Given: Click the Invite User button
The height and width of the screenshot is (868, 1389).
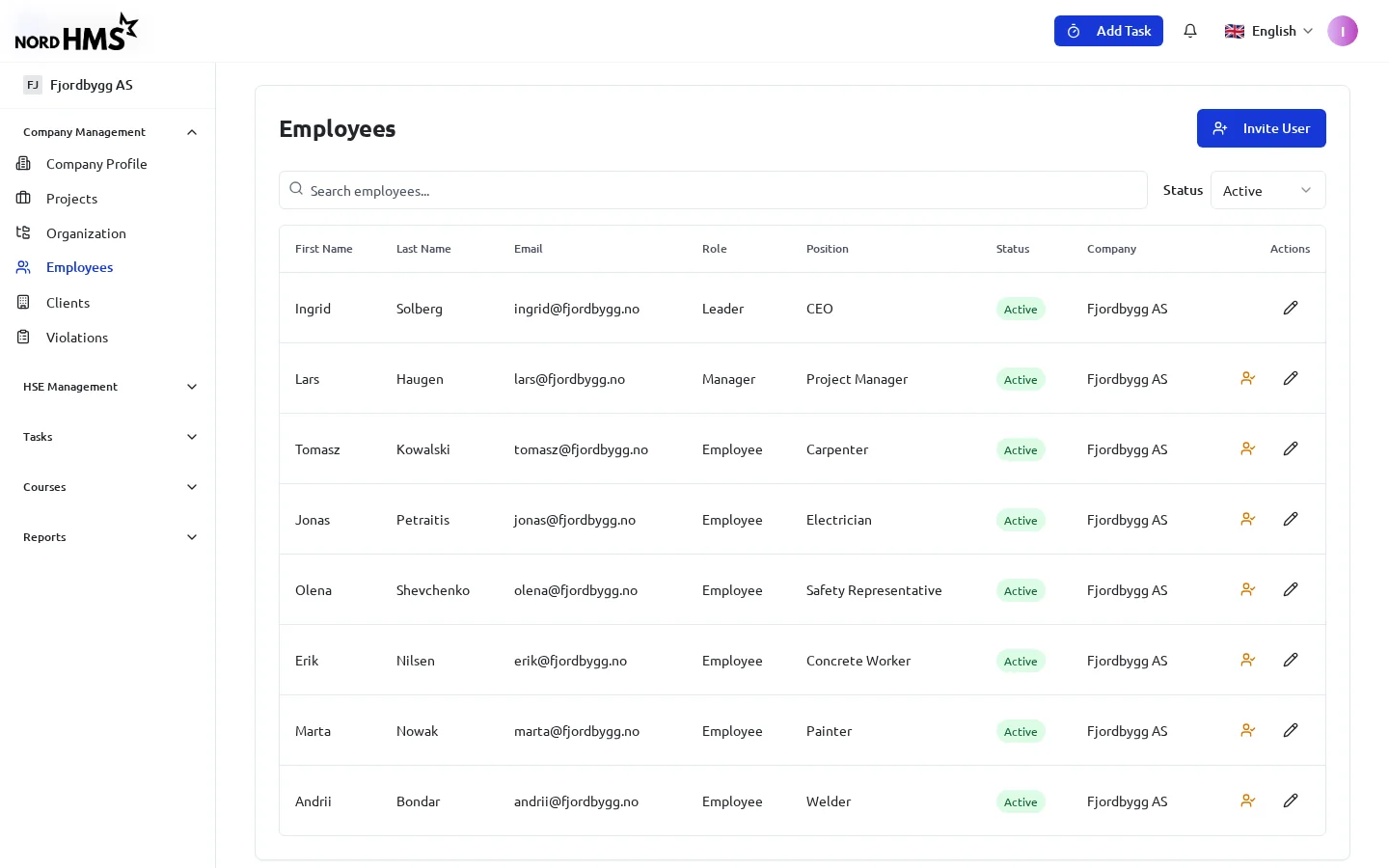Looking at the screenshot, I should (1262, 128).
